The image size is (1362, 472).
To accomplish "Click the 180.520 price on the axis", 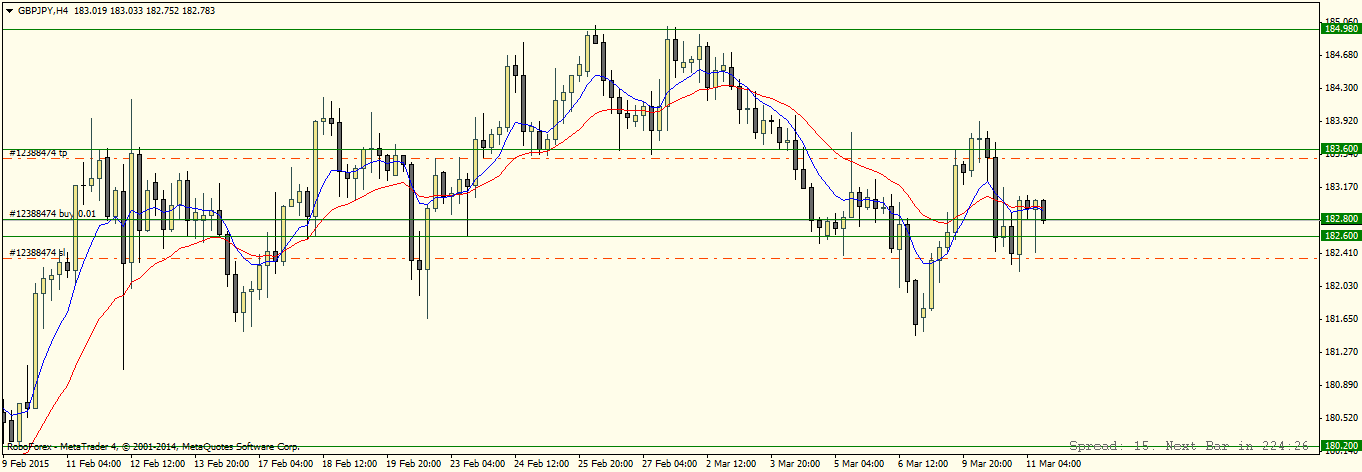I will 1341,418.
